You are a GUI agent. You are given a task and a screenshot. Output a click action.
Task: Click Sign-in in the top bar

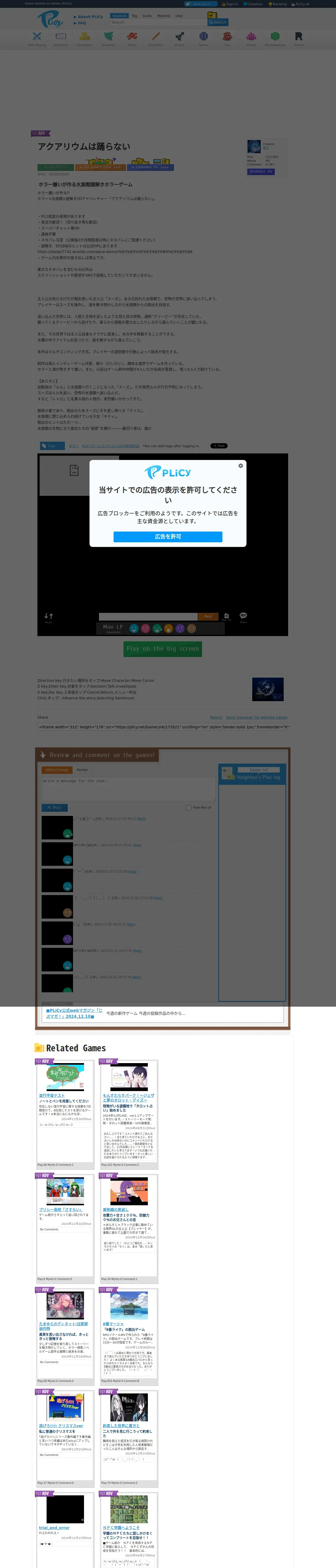[230, 4]
